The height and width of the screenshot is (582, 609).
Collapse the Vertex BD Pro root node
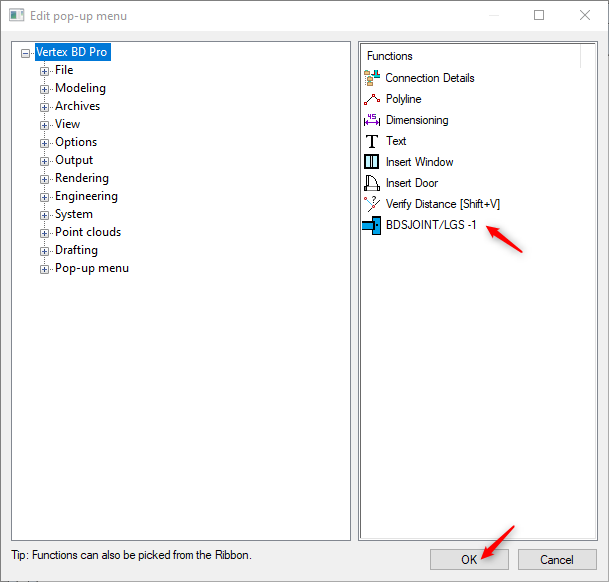point(25,53)
